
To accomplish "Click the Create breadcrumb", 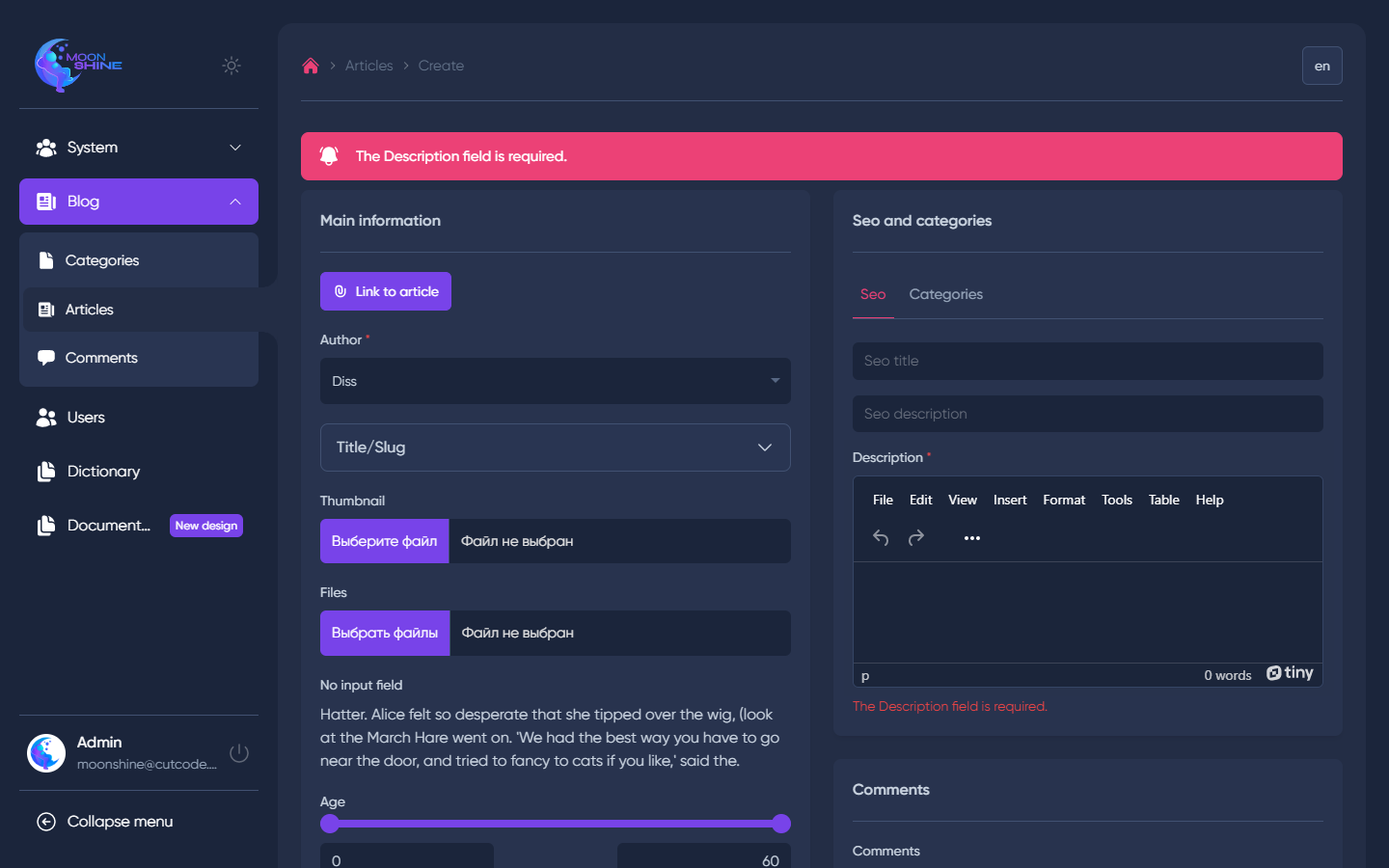I will point(441,66).
